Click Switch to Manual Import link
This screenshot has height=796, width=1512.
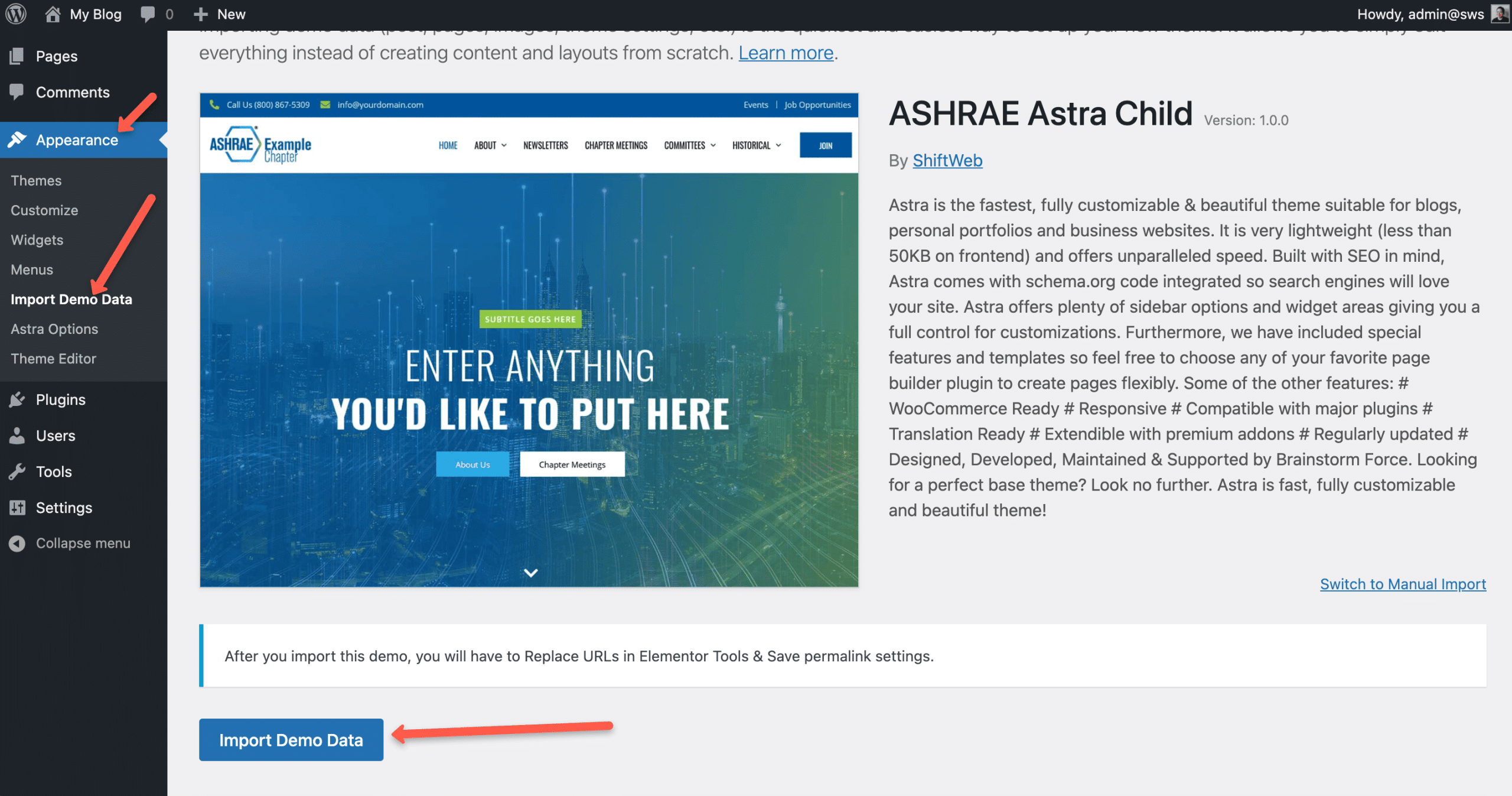coord(1402,584)
